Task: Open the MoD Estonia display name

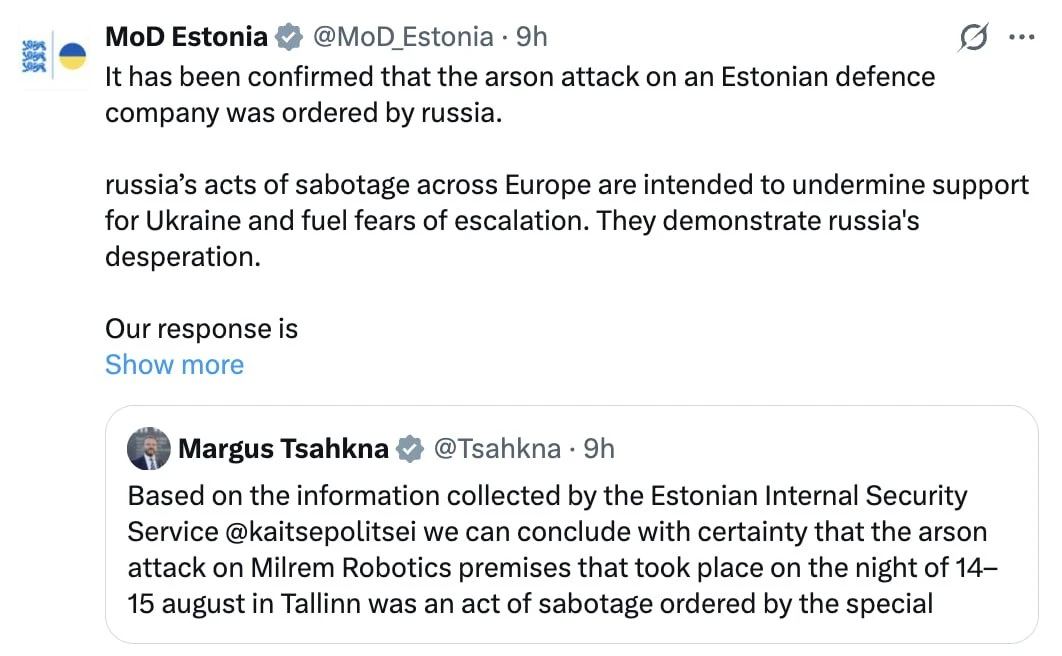Action: tap(187, 37)
